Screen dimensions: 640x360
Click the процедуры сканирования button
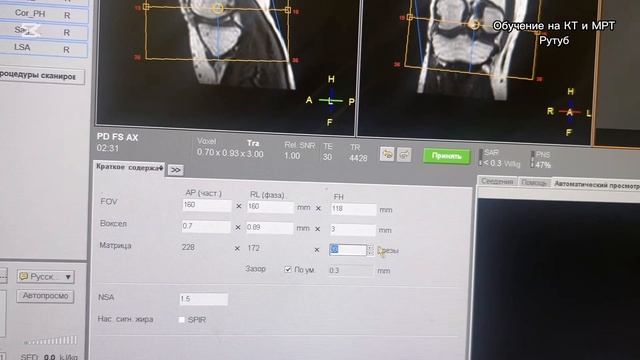[x=41, y=76]
